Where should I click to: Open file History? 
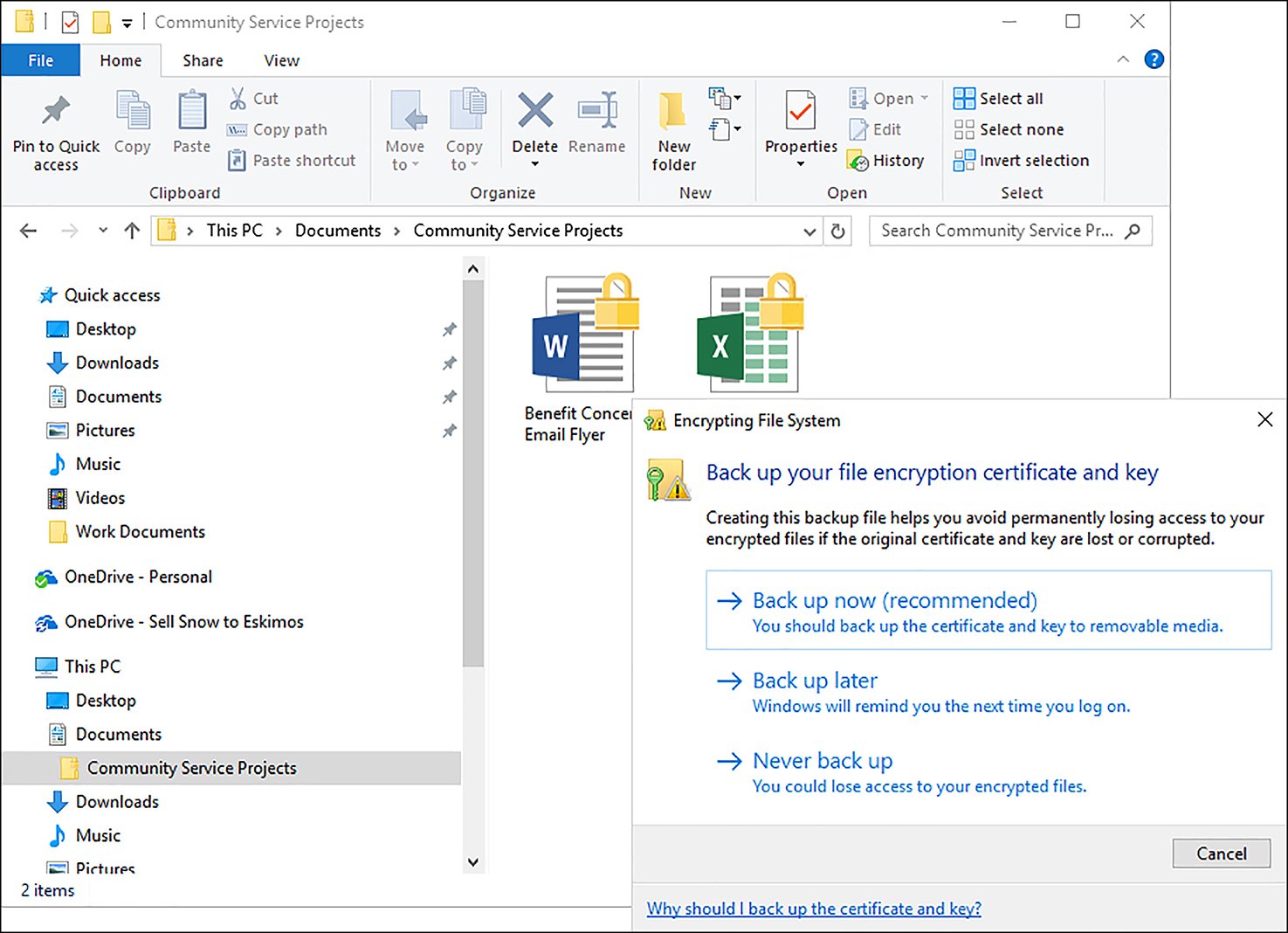pyautogui.click(x=885, y=160)
